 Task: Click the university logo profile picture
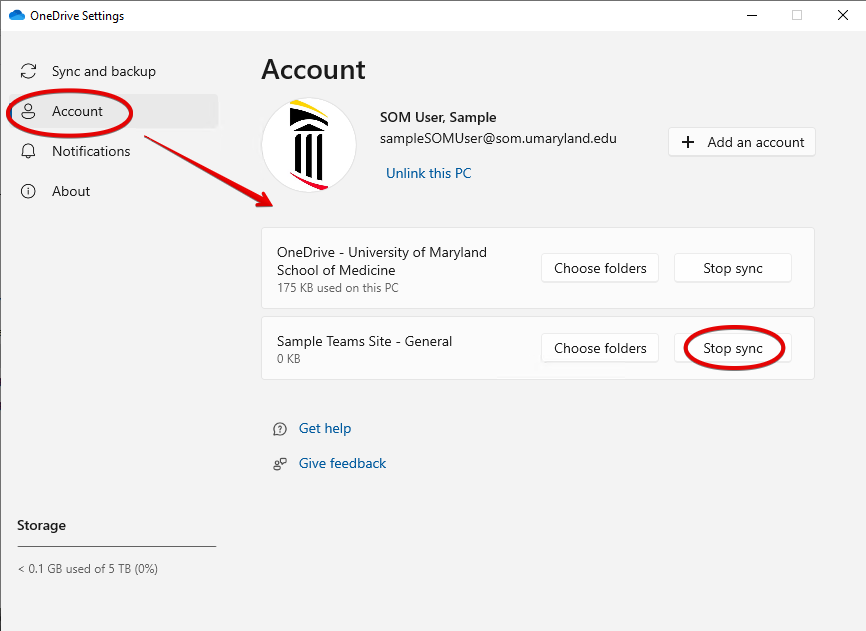pyautogui.click(x=308, y=144)
